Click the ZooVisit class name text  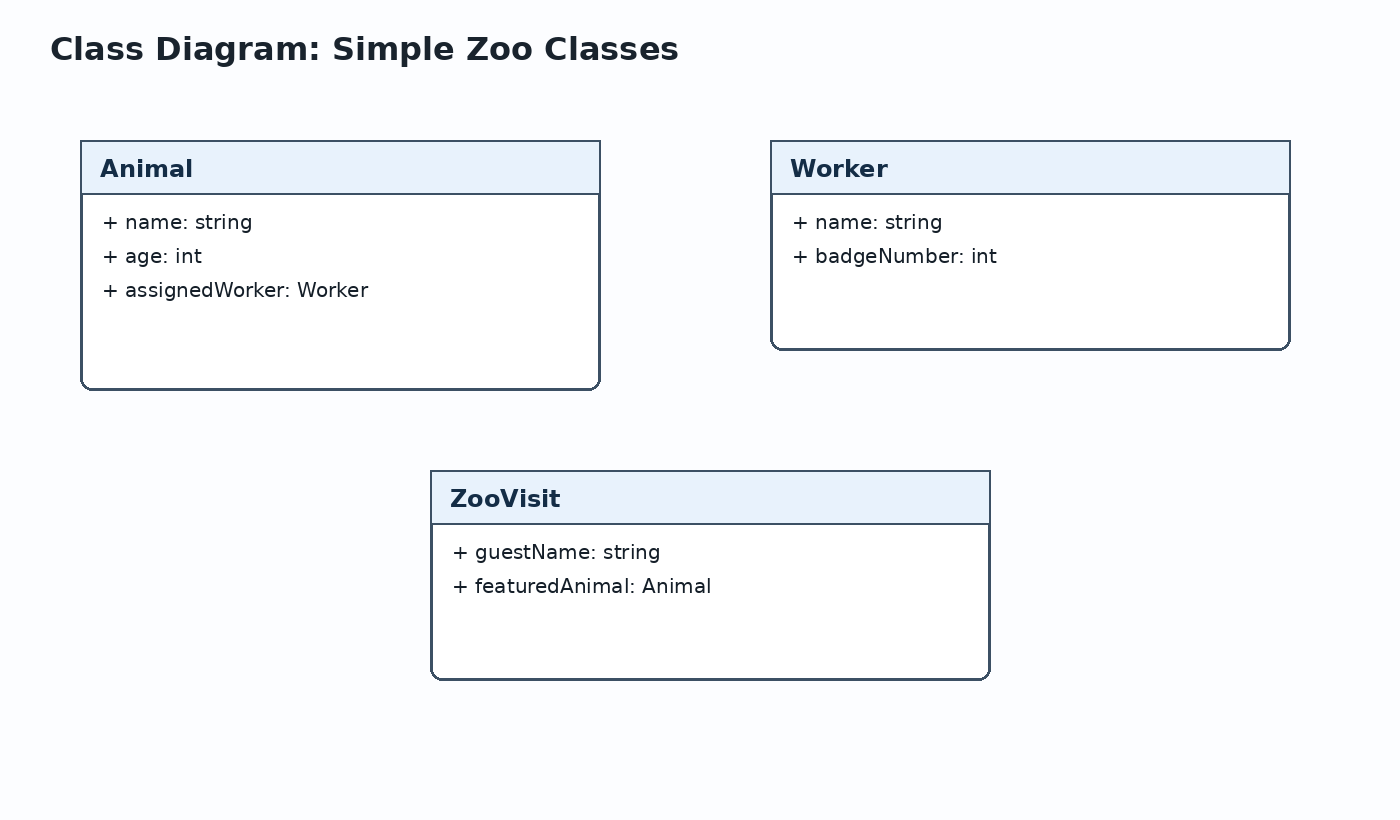(x=505, y=499)
